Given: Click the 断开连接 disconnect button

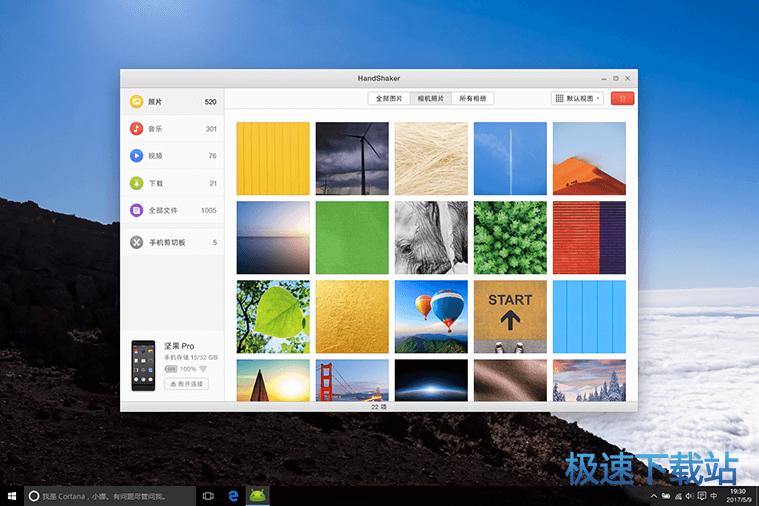Looking at the screenshot, I should [186, 384].
